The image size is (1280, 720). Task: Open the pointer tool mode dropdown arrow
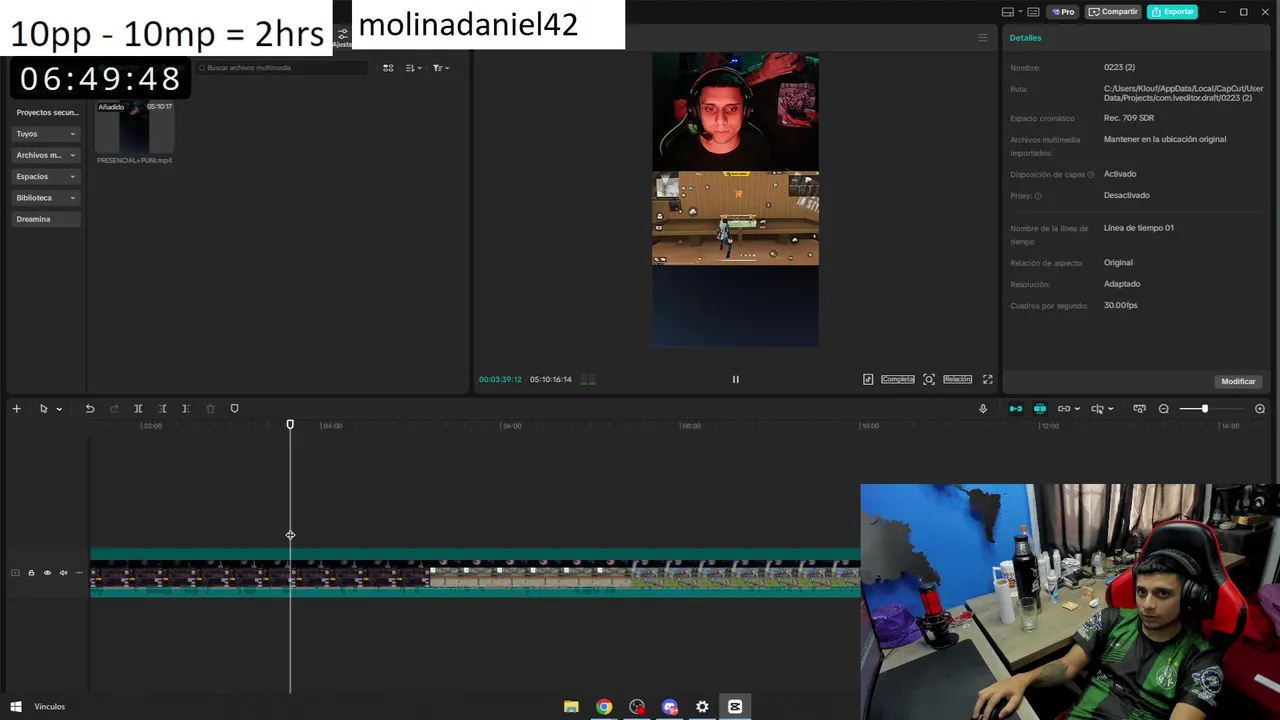coord(59,409)
